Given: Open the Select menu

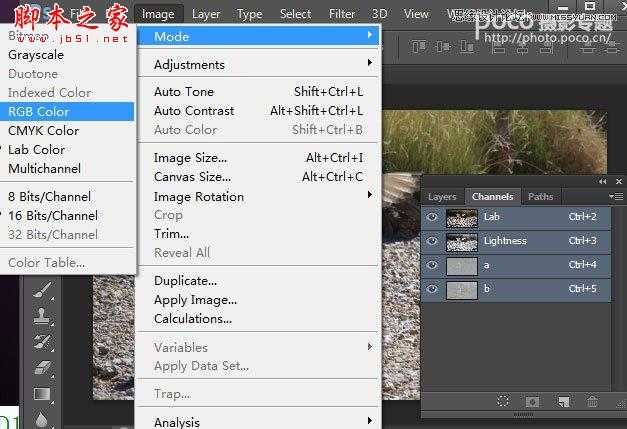Looking at the screenshot, I should 296,14.
